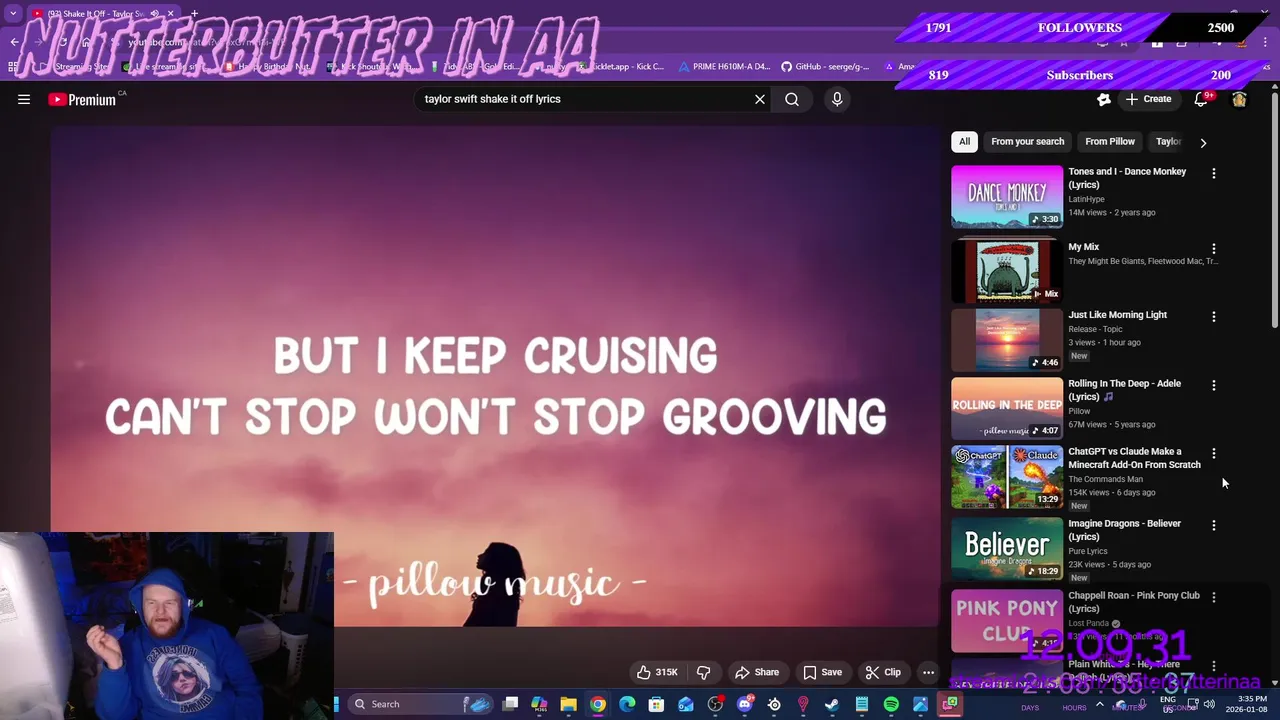Open Google Chrome taskbar icon
The width and height of the screenshot is (1280, 720).
pos(597,704)
